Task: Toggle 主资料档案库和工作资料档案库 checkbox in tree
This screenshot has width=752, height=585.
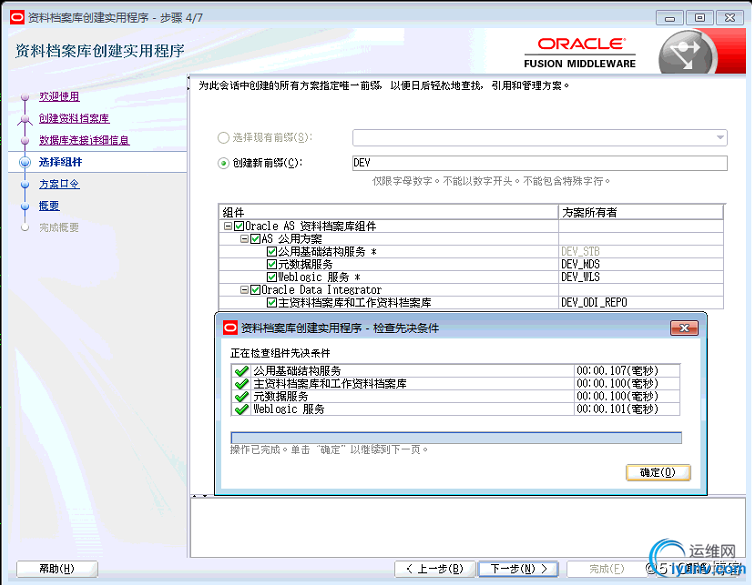Action: [272, 303]
